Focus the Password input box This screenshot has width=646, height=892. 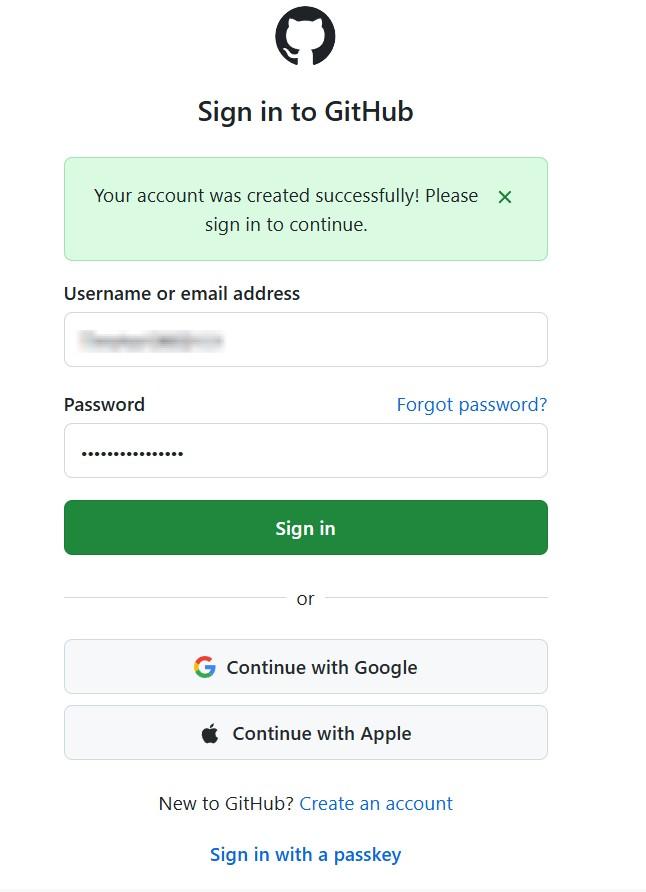pyautogui.click(x=305, y=451)
